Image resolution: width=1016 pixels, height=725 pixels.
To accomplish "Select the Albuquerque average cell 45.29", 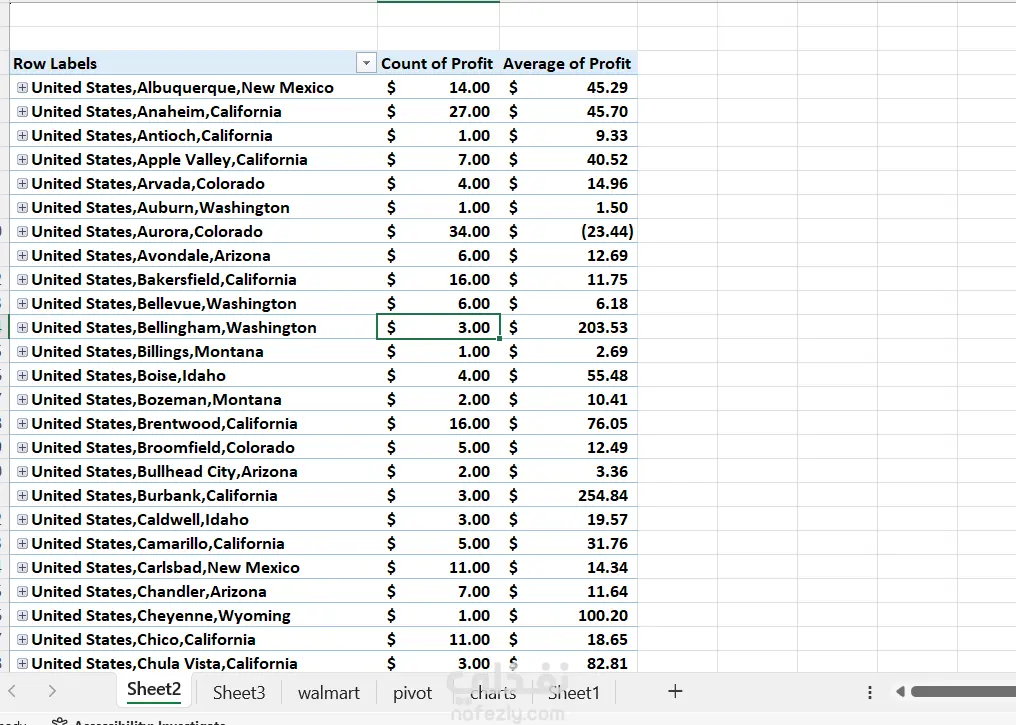I will tap(568, 87).
